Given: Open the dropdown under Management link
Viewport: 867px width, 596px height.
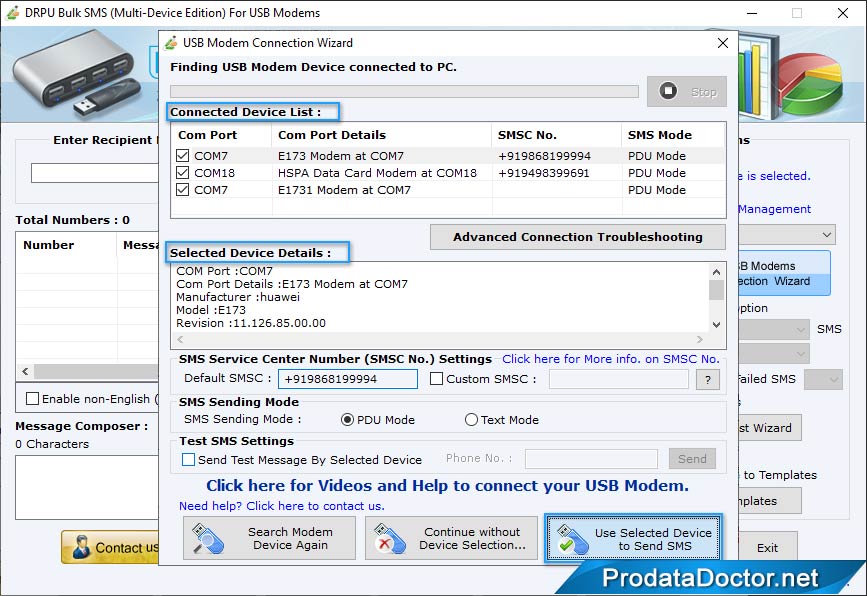Looking at the screenshot, I should point(787,234).
